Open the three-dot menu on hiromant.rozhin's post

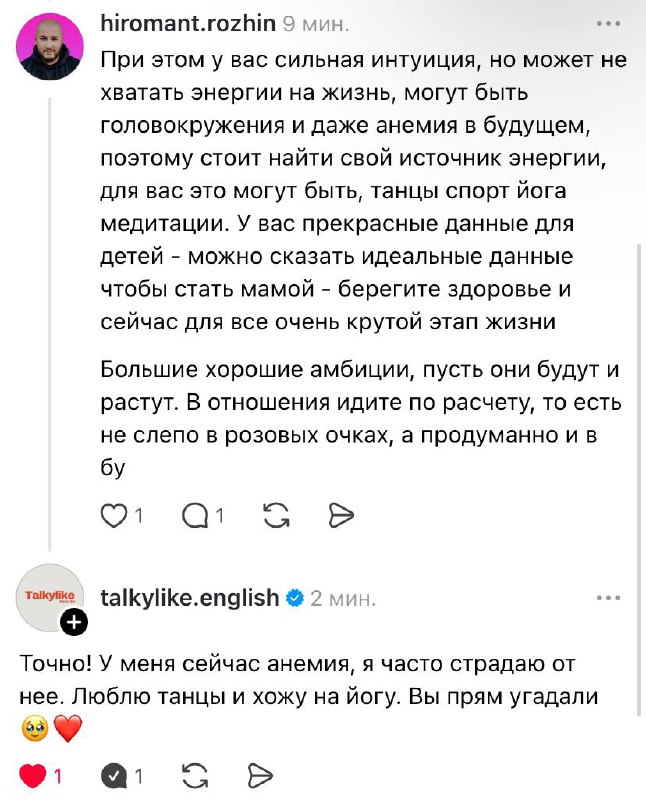pos(607,22)
